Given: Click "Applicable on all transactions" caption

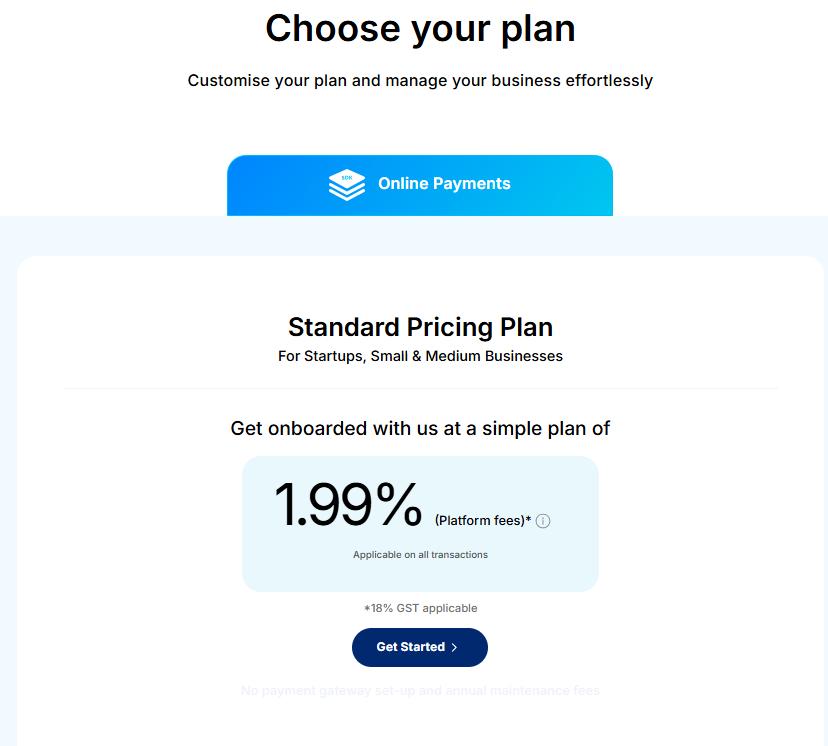Looking at the screenshot, I should [420, 555].
